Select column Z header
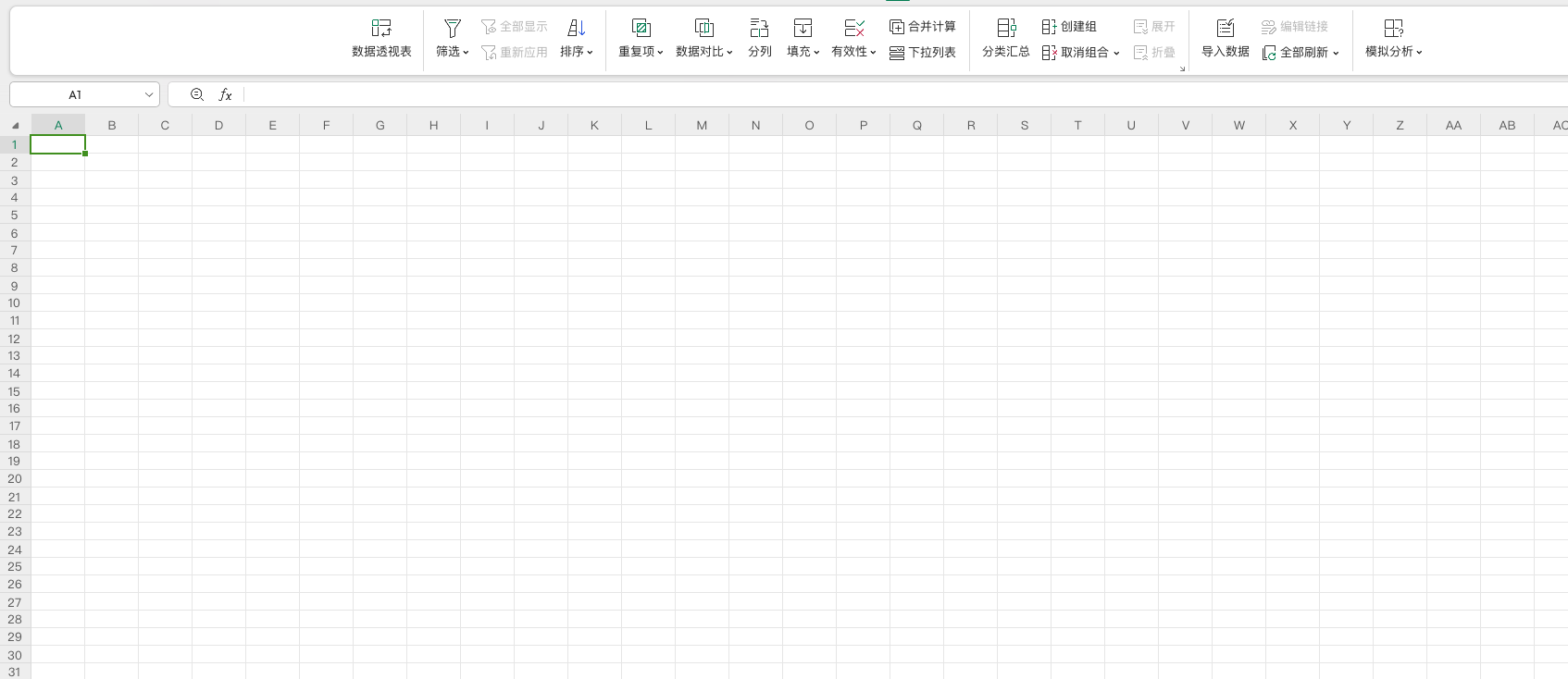Screen dimensions: 1568x679 (x=1400, y=125)
